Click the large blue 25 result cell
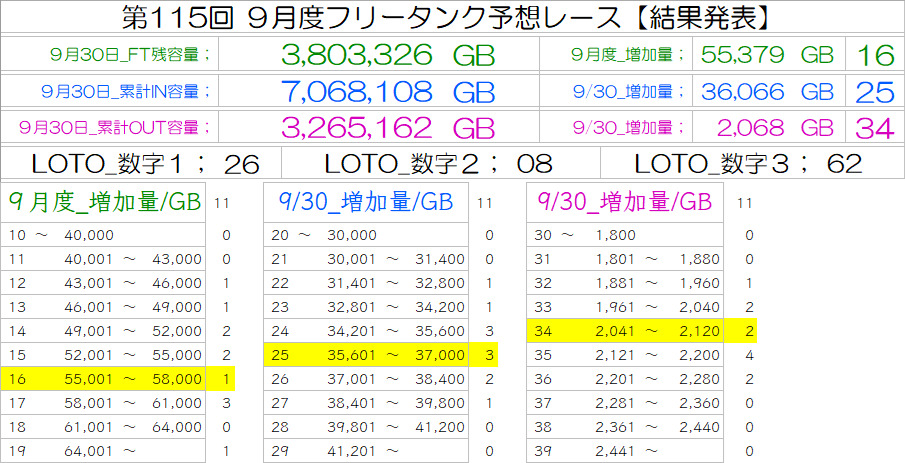 click(875, 92)
